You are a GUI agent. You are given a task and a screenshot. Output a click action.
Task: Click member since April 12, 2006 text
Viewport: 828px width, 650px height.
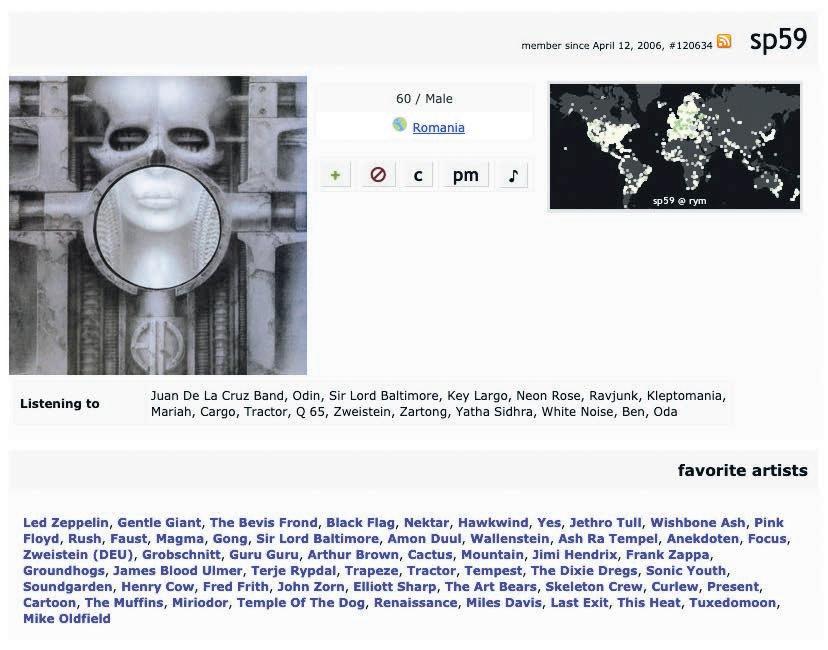pyautogui.click(x=591, y=45)
